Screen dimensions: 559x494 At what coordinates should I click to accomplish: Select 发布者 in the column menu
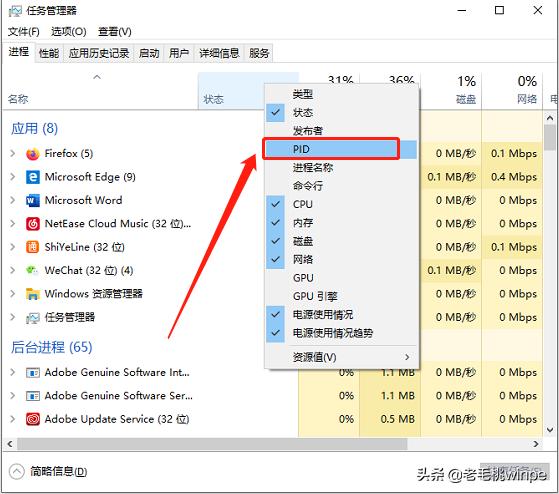click(x=341, y=131)
